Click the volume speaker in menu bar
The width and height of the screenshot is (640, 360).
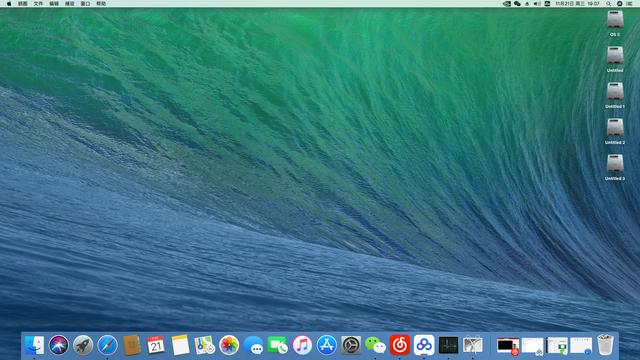[537, 4]
